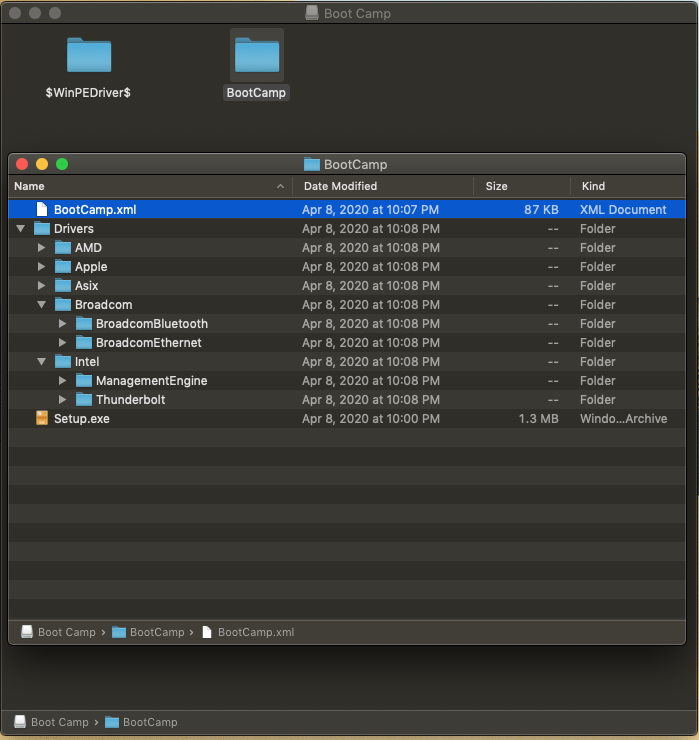Click the ManagementEngine folder icon
Screen dimensions: 699x740
(x=84, y=380)
